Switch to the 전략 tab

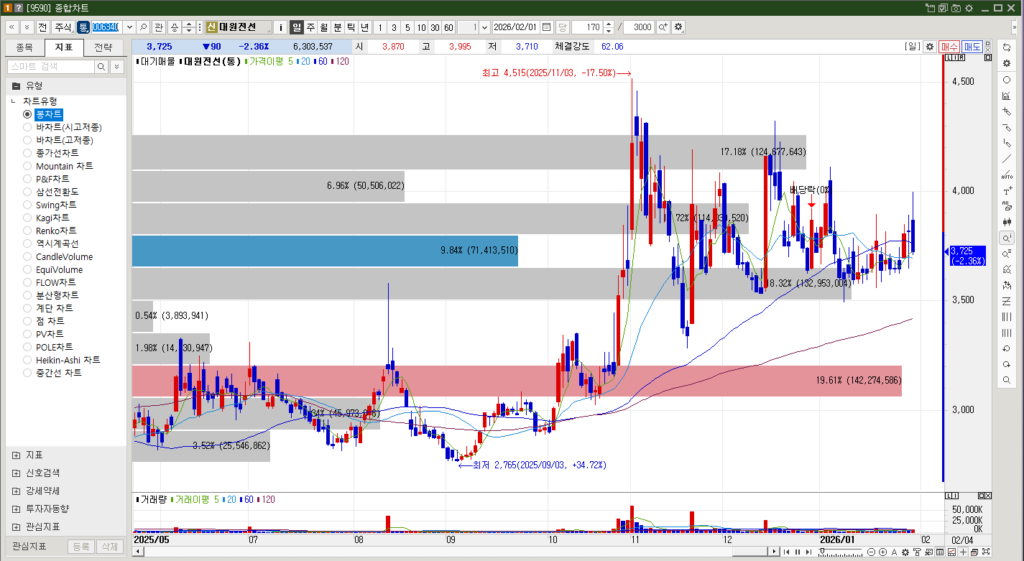(103, 47)
